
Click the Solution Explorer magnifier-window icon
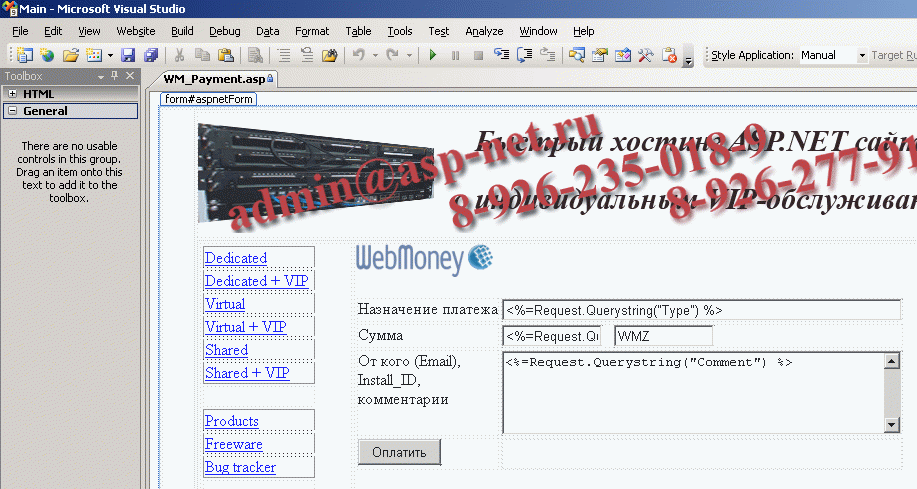(x=577, y=55)
